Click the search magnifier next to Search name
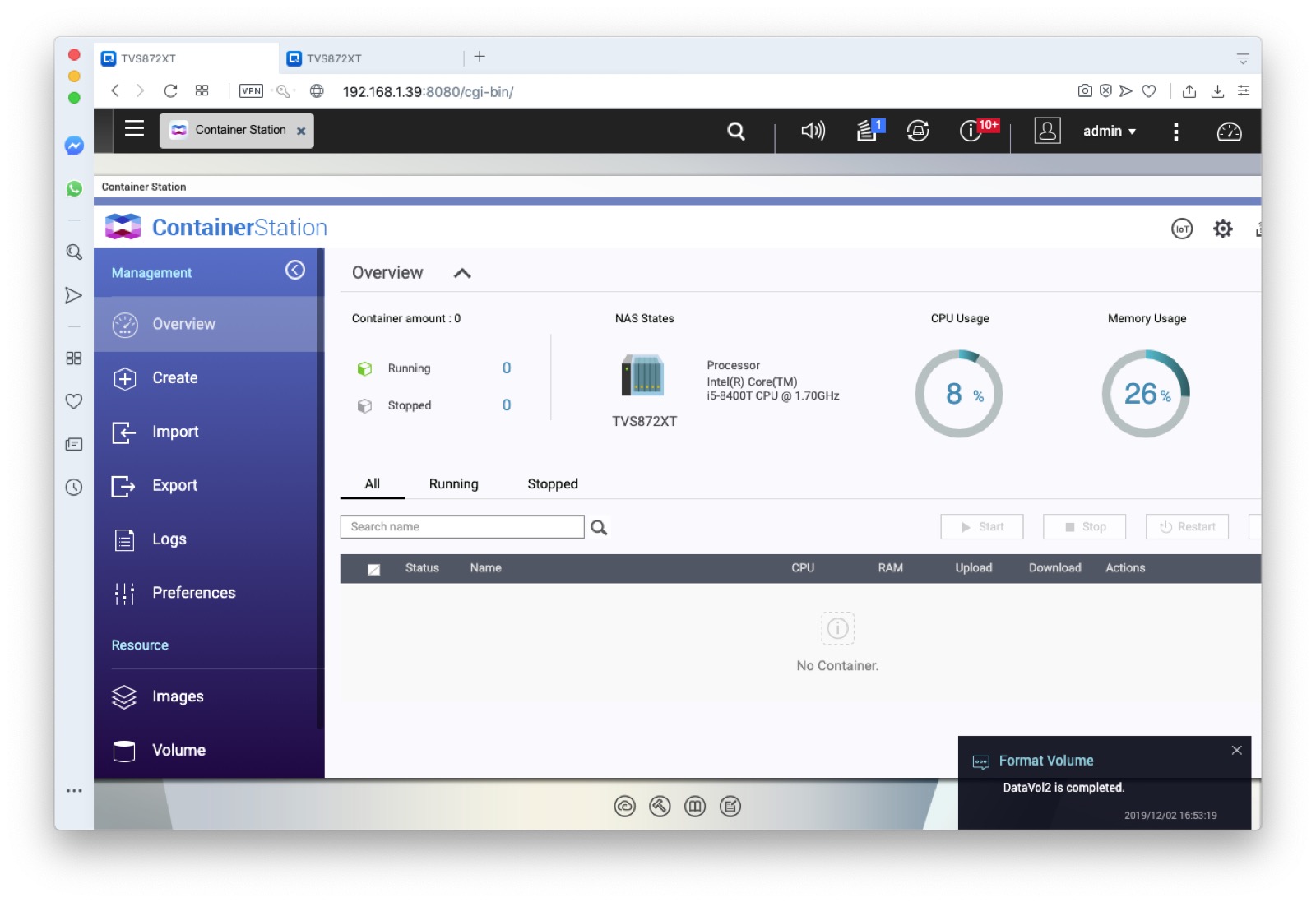Viewport: 1316px width, 902px height. pyautogui.click(x=599, y=527)
